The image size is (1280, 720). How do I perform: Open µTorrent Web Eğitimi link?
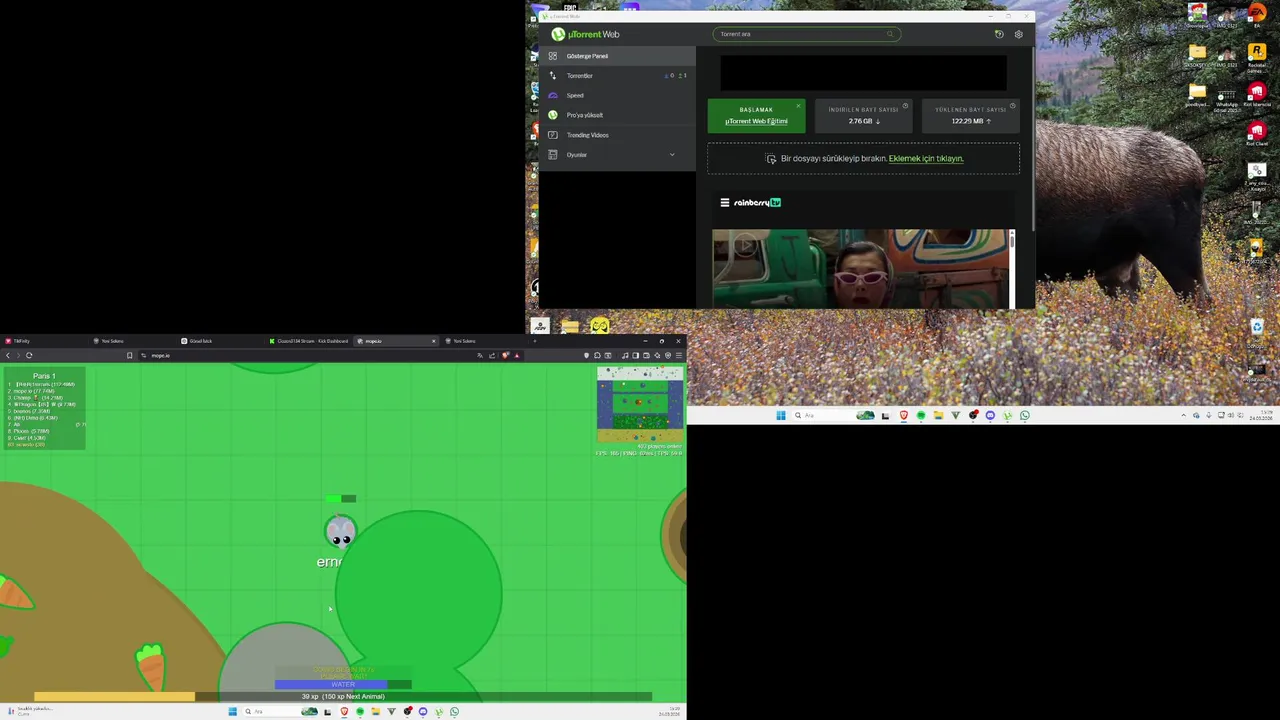click(x=756, y=121)
